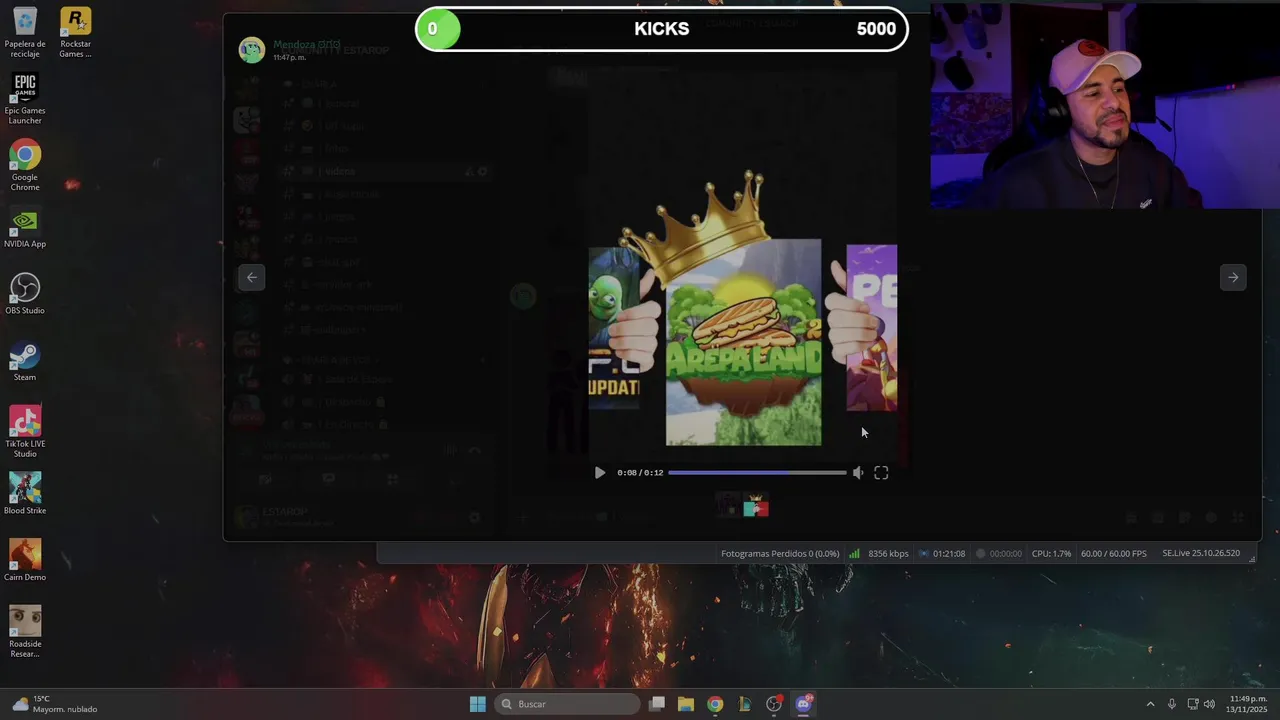Click Mendoza's frog avatar in viewer header

click(252, 50)
